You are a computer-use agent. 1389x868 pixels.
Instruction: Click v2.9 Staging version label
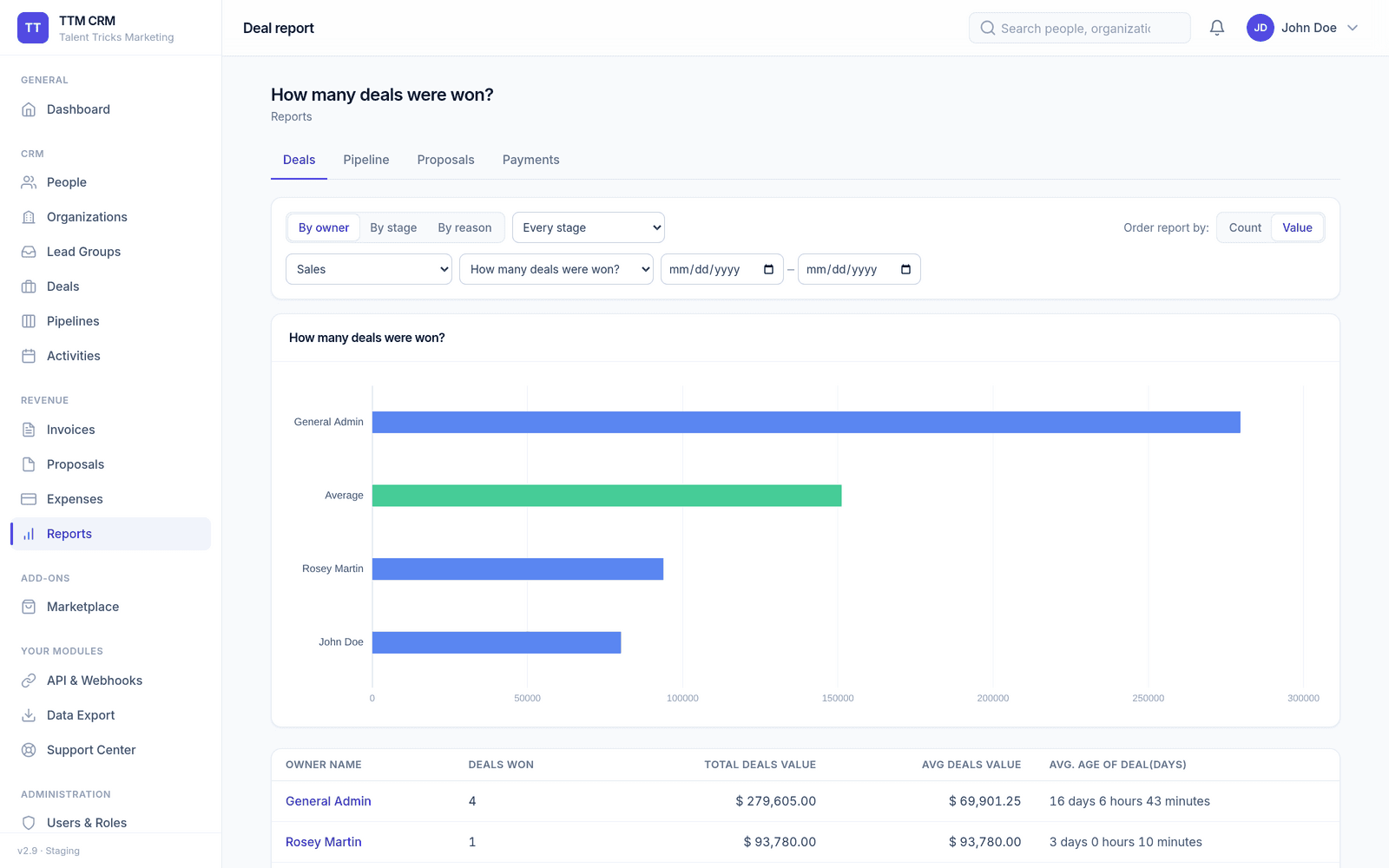[49, 851]
